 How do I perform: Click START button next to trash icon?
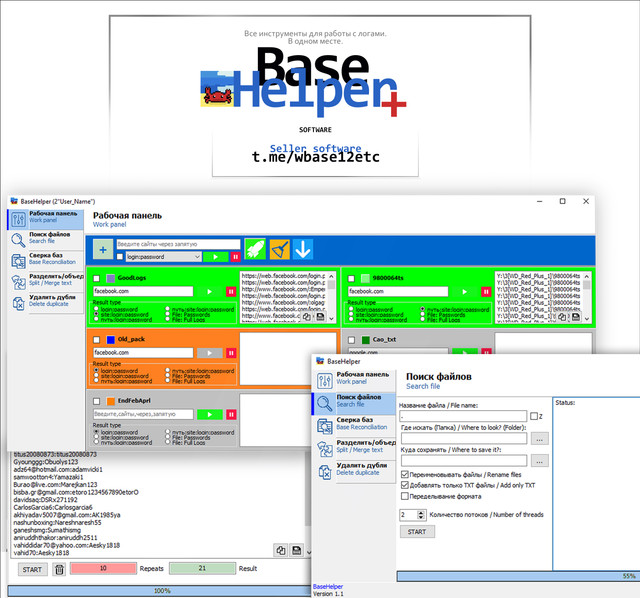32,569
